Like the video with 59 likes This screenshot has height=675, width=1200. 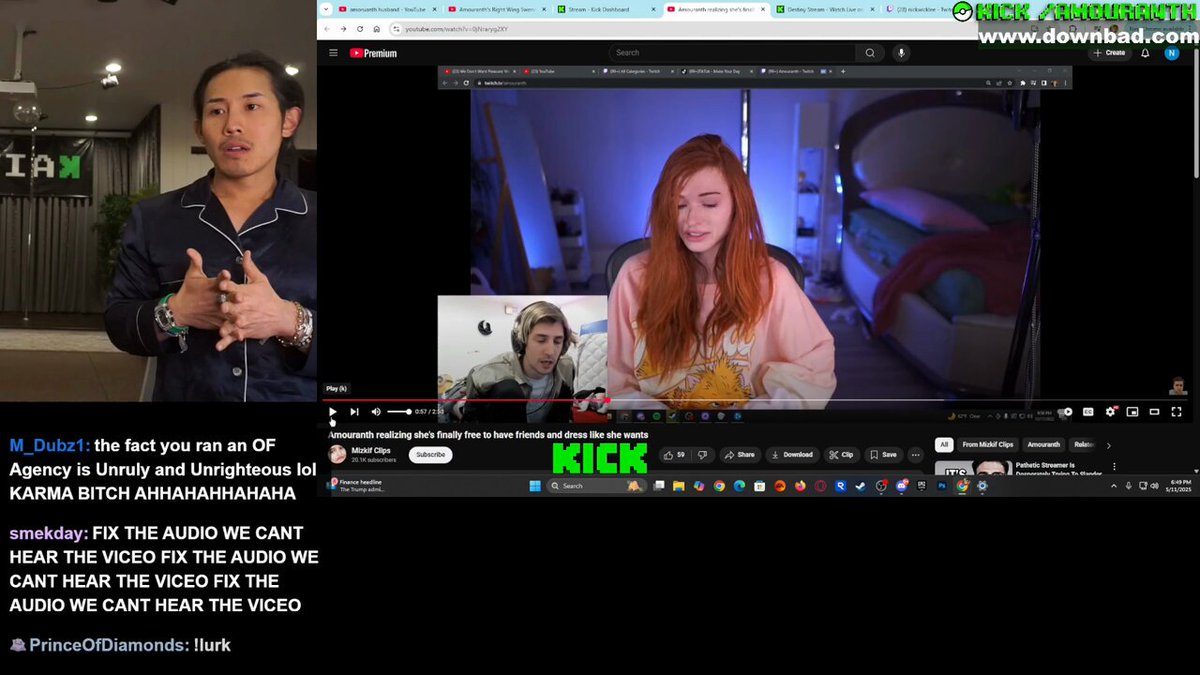(675, 454)
